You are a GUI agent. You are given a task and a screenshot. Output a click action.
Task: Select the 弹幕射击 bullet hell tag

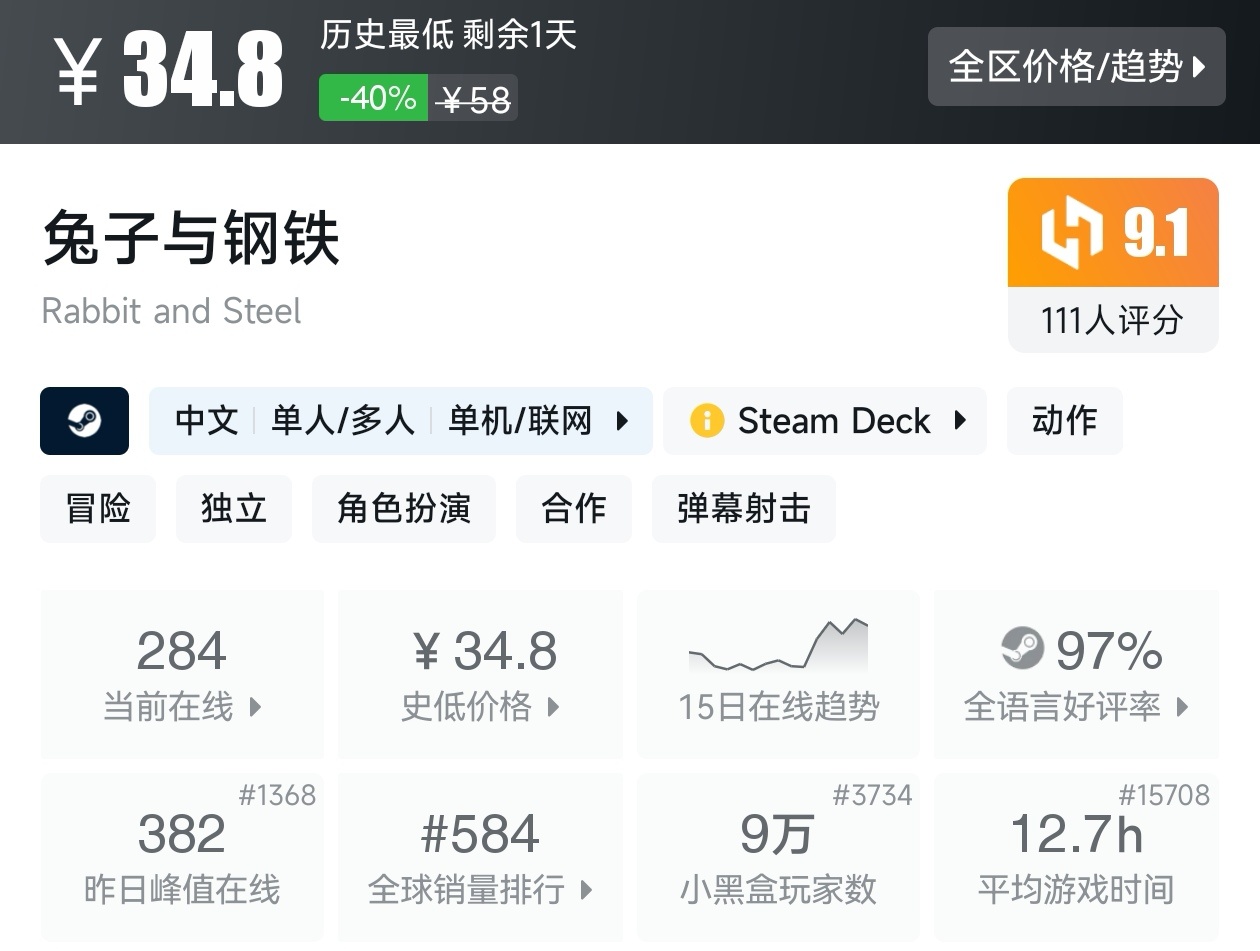[x=743, y=509]
